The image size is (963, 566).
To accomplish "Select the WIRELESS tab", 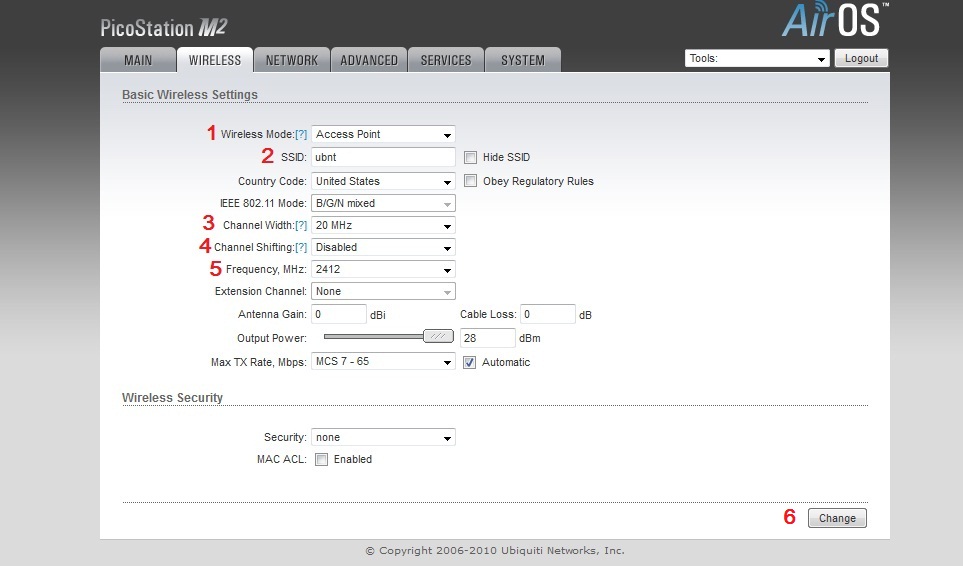I will [214, 60].
